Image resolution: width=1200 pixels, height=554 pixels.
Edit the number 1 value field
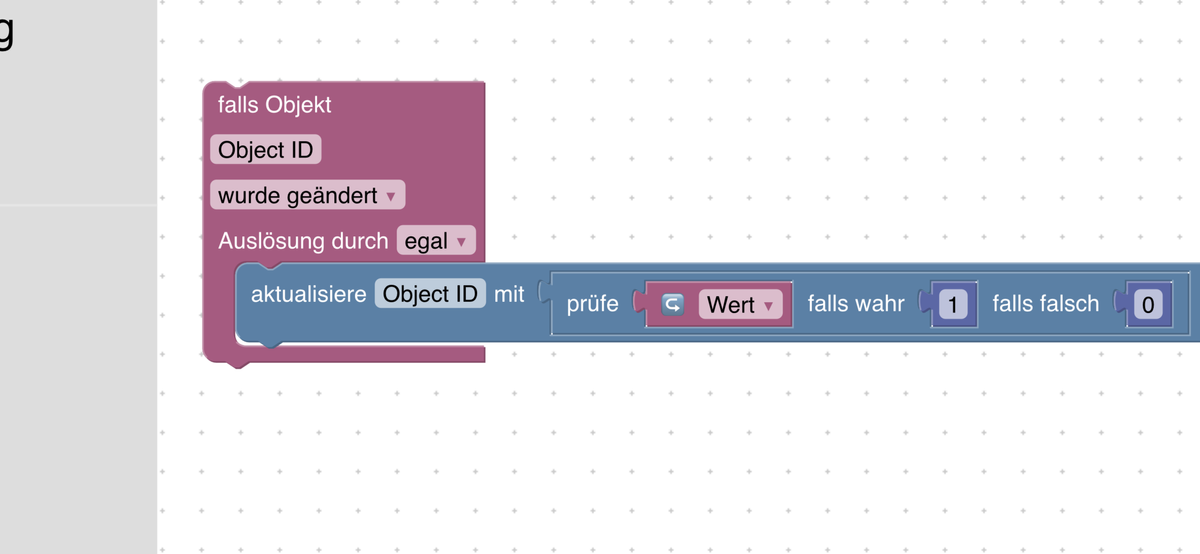point(953,305)
